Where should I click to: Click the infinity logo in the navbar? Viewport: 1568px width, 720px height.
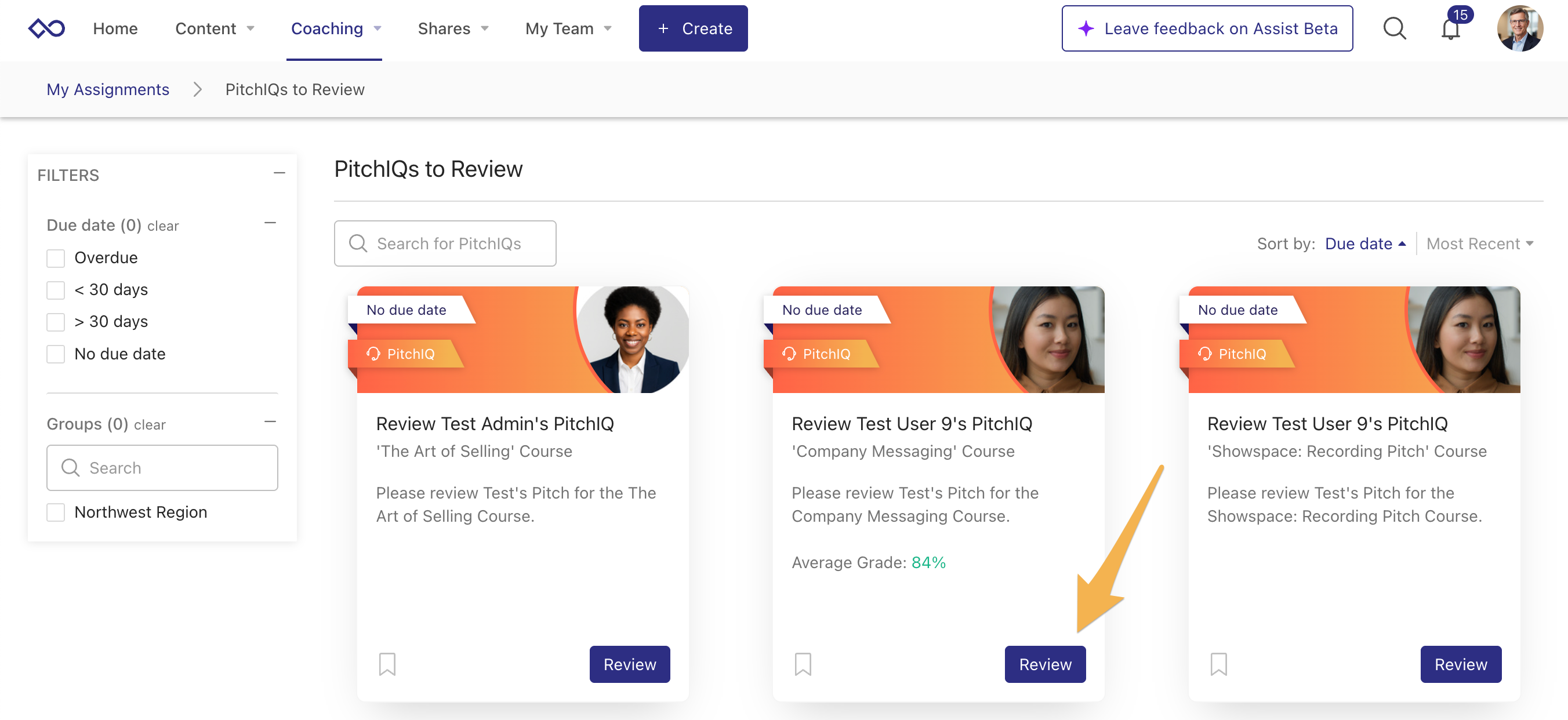(x=47, y=28)
